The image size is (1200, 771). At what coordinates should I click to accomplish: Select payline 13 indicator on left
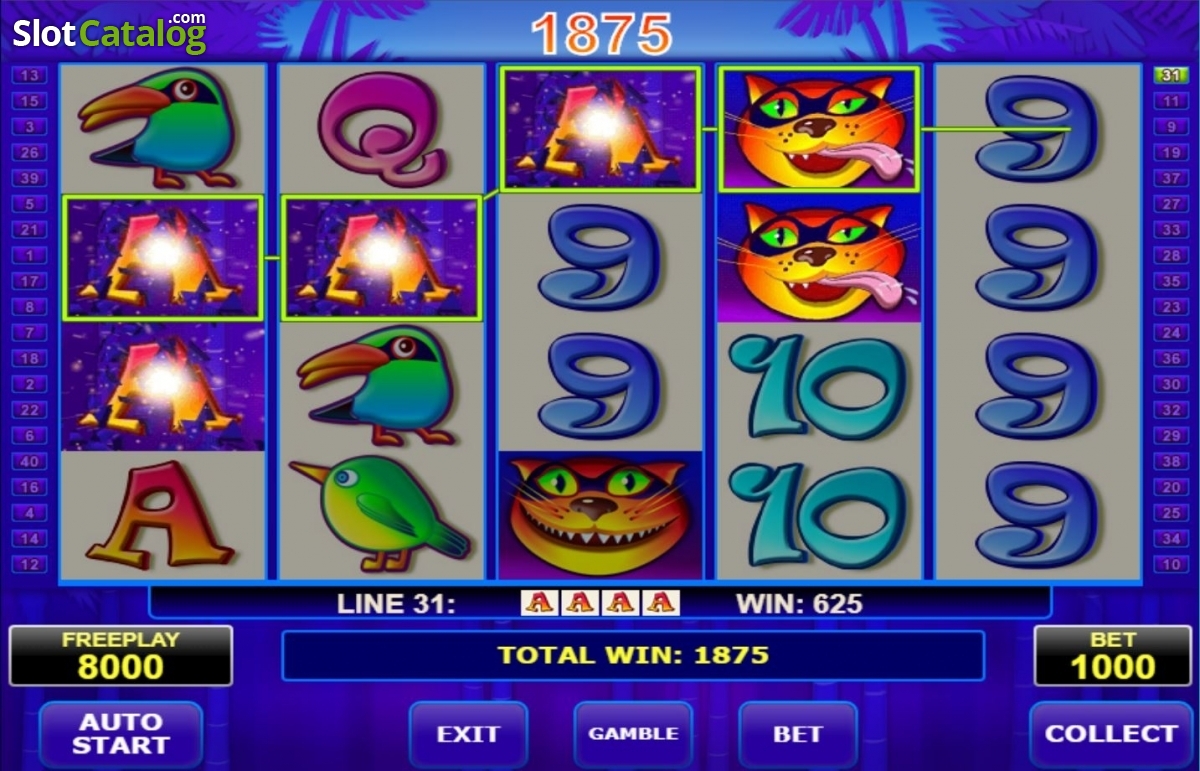(29, 75)
